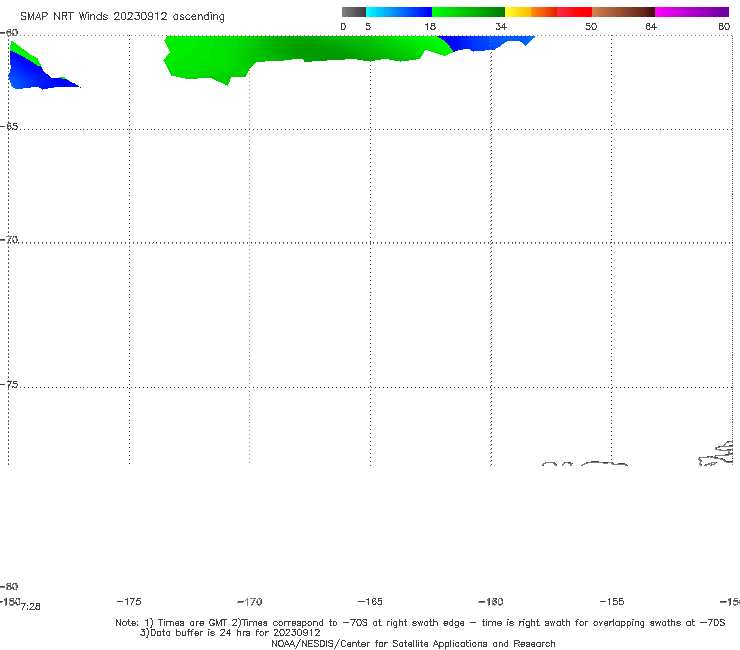
Task: Click the '50' label under the color scale
Action: point(591,27)
